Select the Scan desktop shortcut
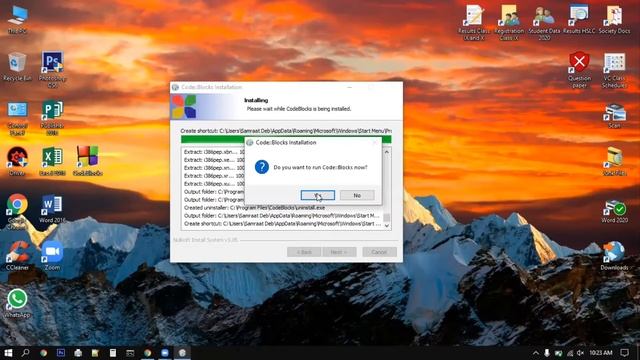The width and height of the screenshot is (640, 360). pyautogui.click(x=615, y=116)
